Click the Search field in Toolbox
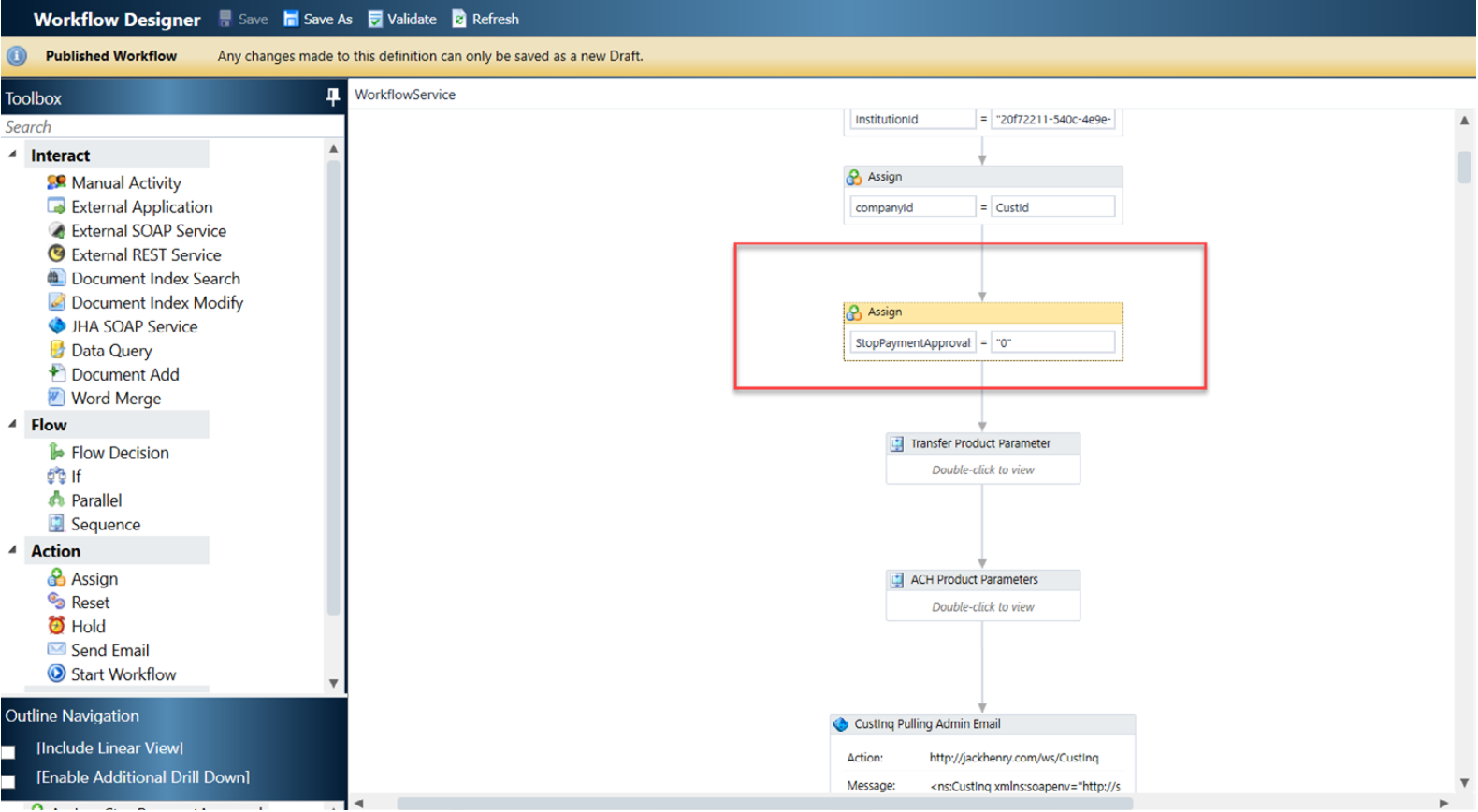1478x812 pixels. point(168,127)
